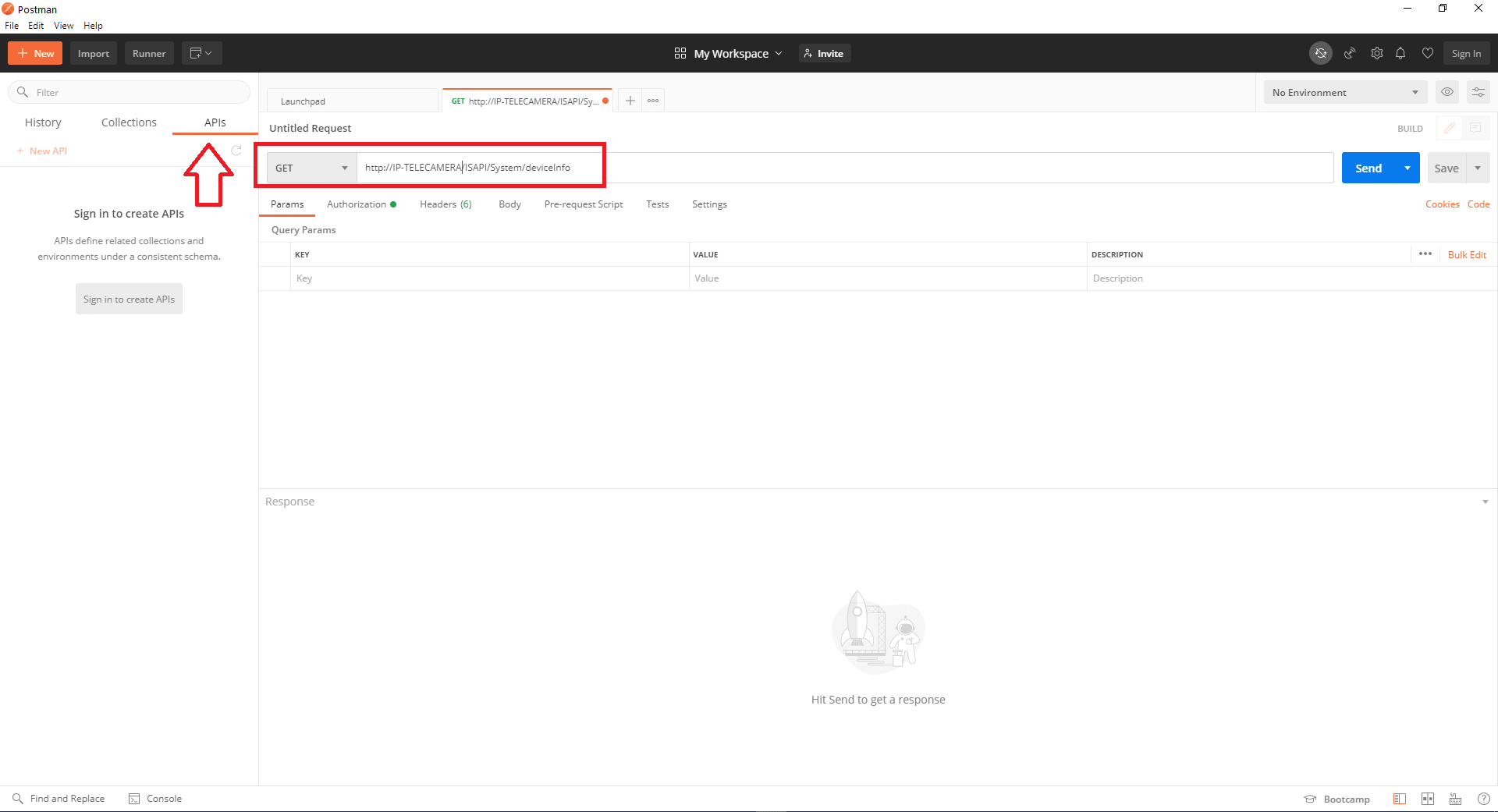Click the sidebar Filter search field
The image size is (1498, 812).
(x=130, y=92)
